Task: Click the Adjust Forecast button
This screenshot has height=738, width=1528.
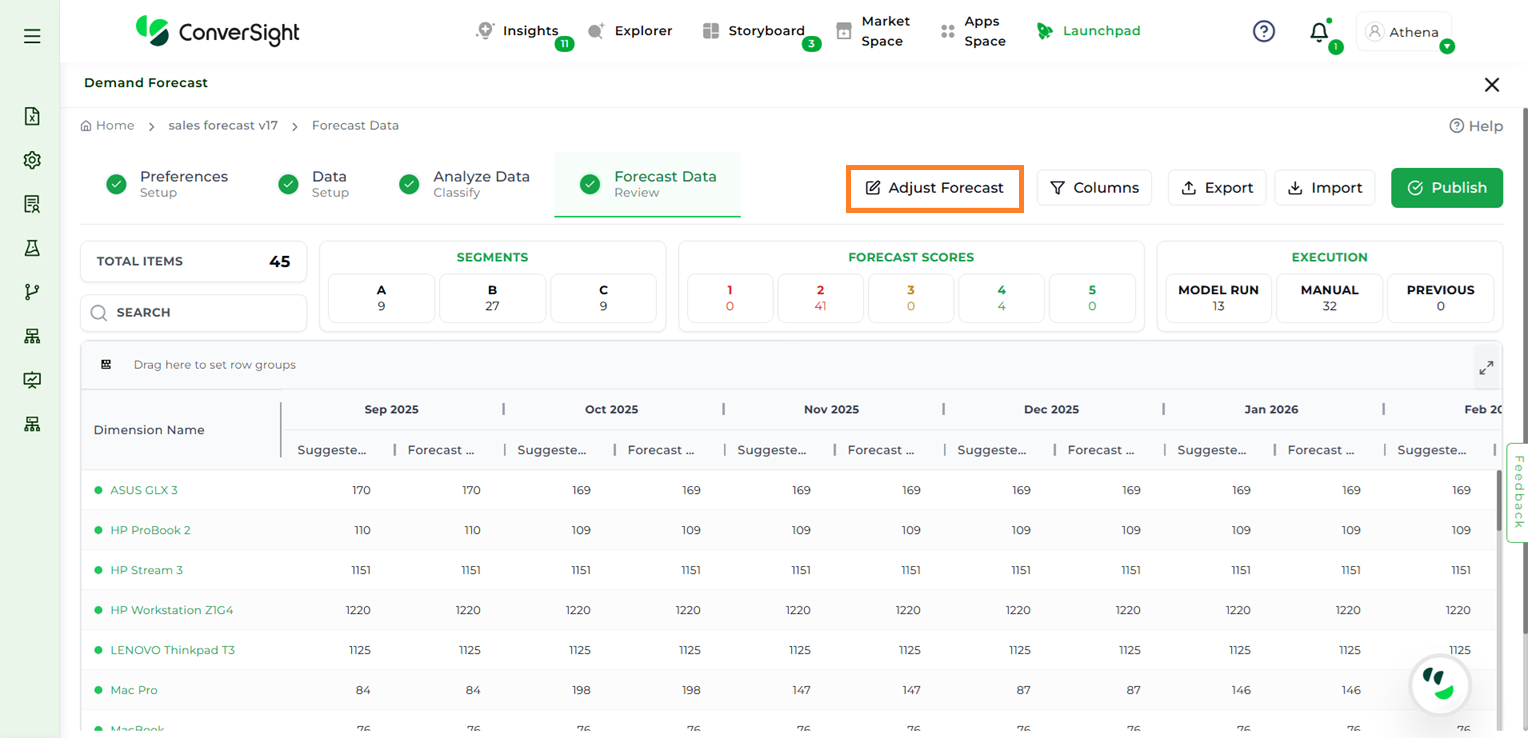Action: pyautogui.click(x=934, y=188)
